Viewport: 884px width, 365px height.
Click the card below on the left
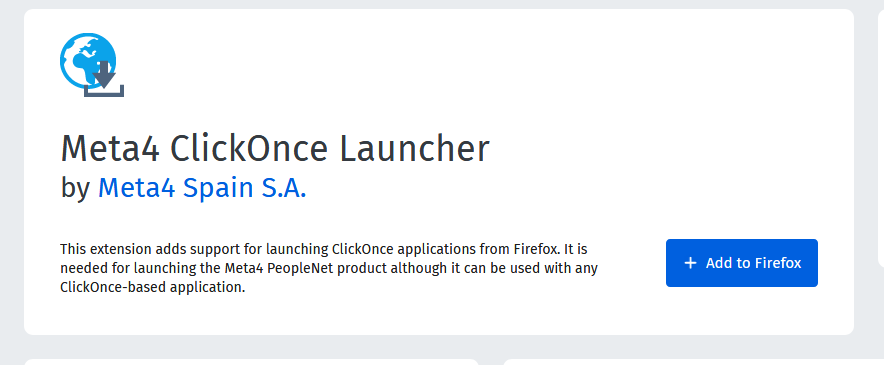(251, 362)
